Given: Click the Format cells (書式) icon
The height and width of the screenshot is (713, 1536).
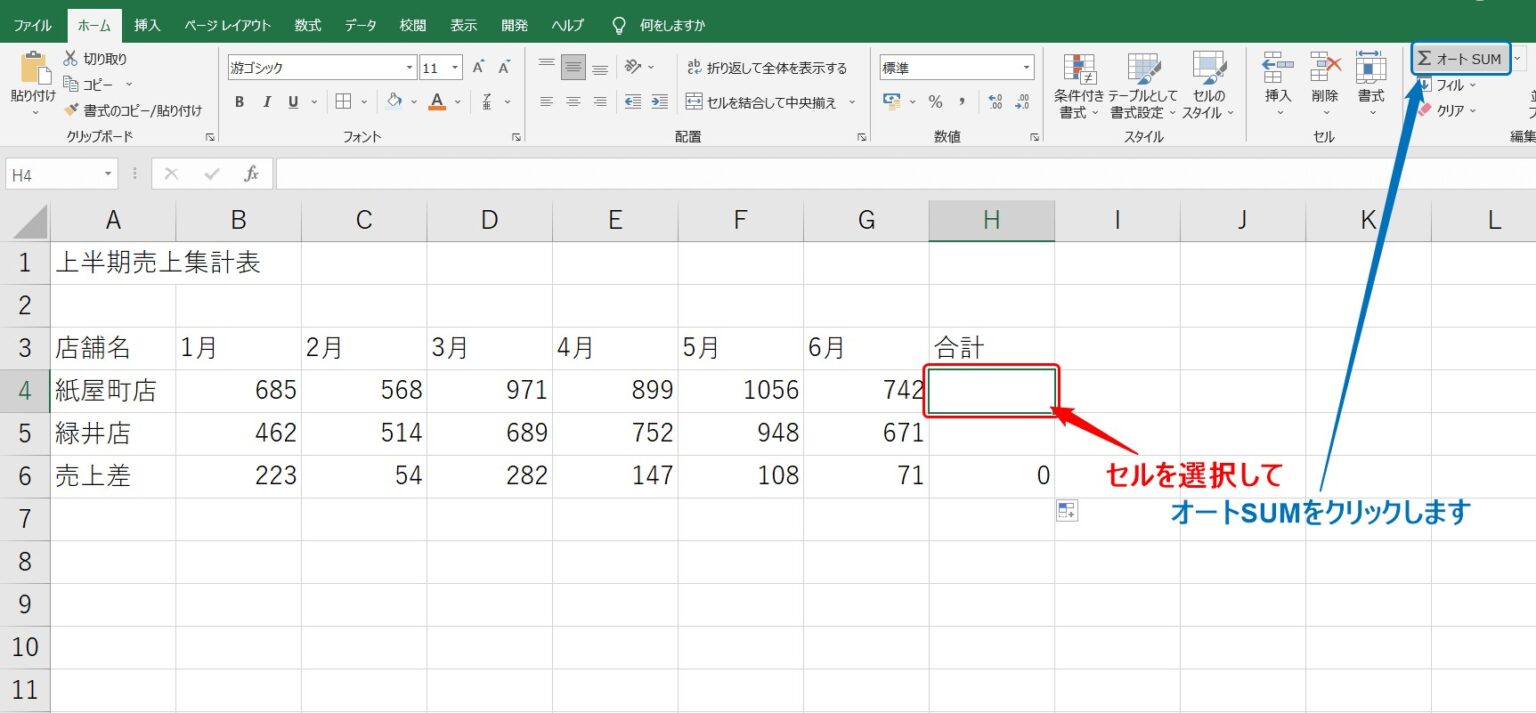Looking at the screenshot, I should 1371,68.
